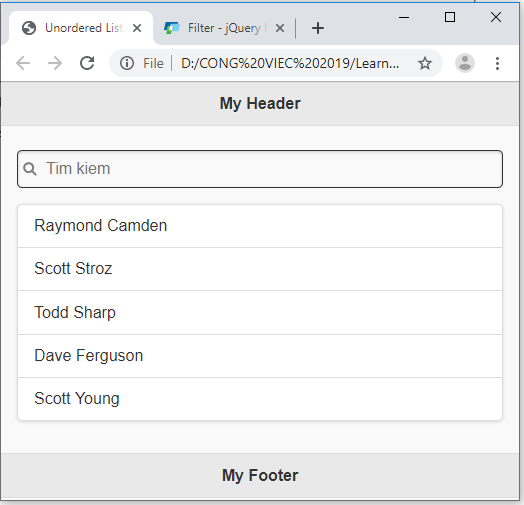Select the Dave Ferguson list item
This screenshot has height=505, width=524.
260,356
